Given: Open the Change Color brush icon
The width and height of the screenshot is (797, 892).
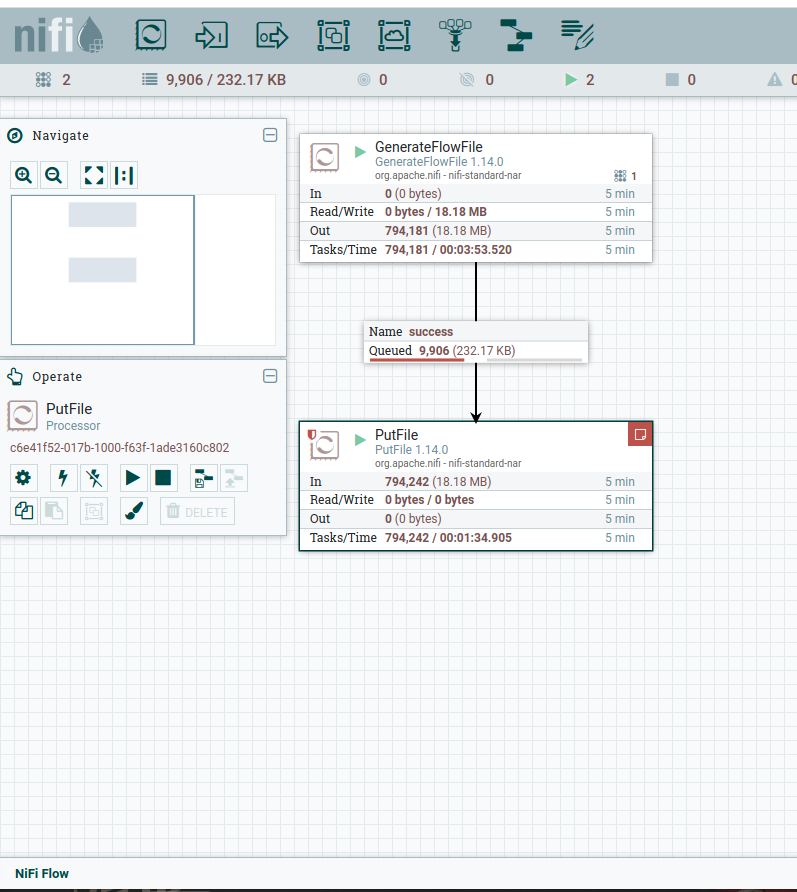Looking at the screenshot, I should pos(134,511).
